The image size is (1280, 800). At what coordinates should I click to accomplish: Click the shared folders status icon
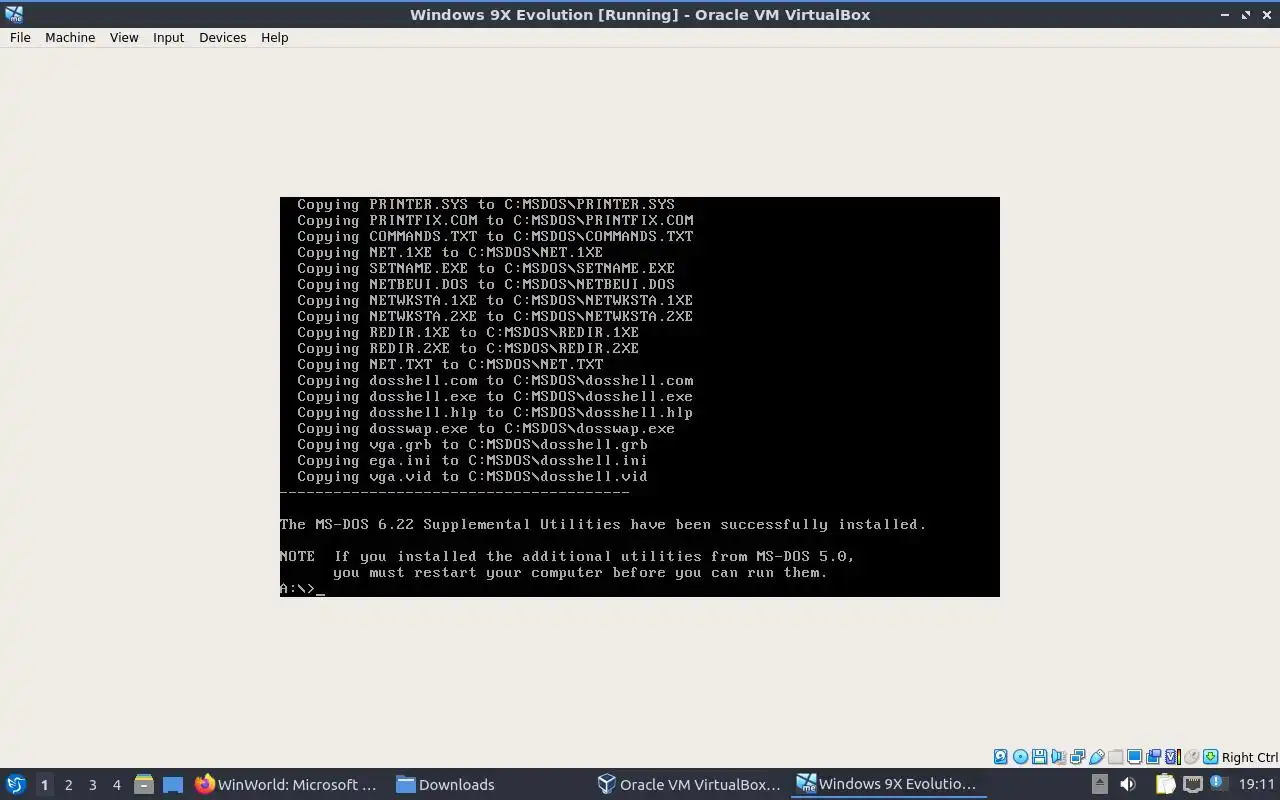tap(1116, 757)
